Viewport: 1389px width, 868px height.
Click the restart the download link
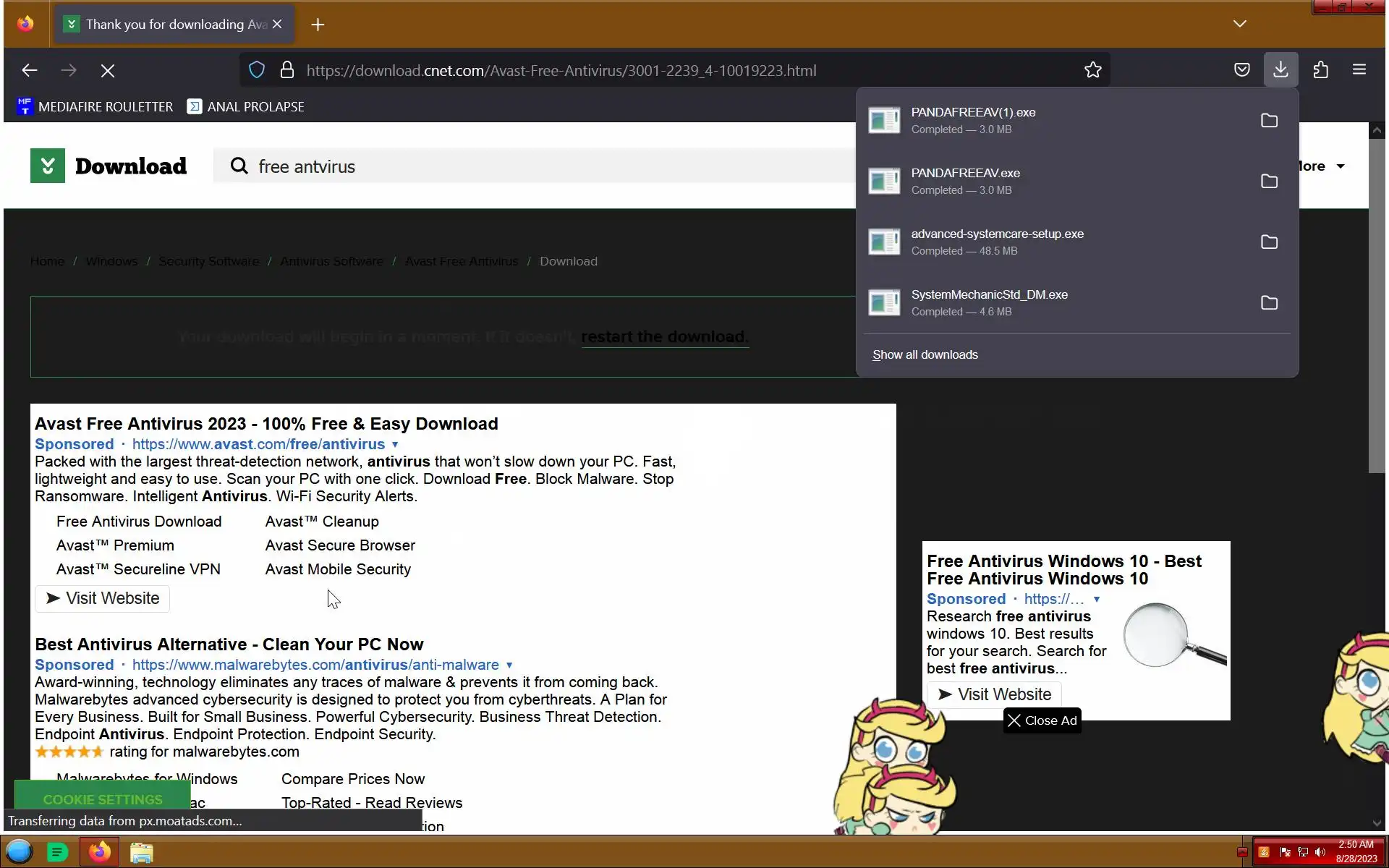(664, 337)
